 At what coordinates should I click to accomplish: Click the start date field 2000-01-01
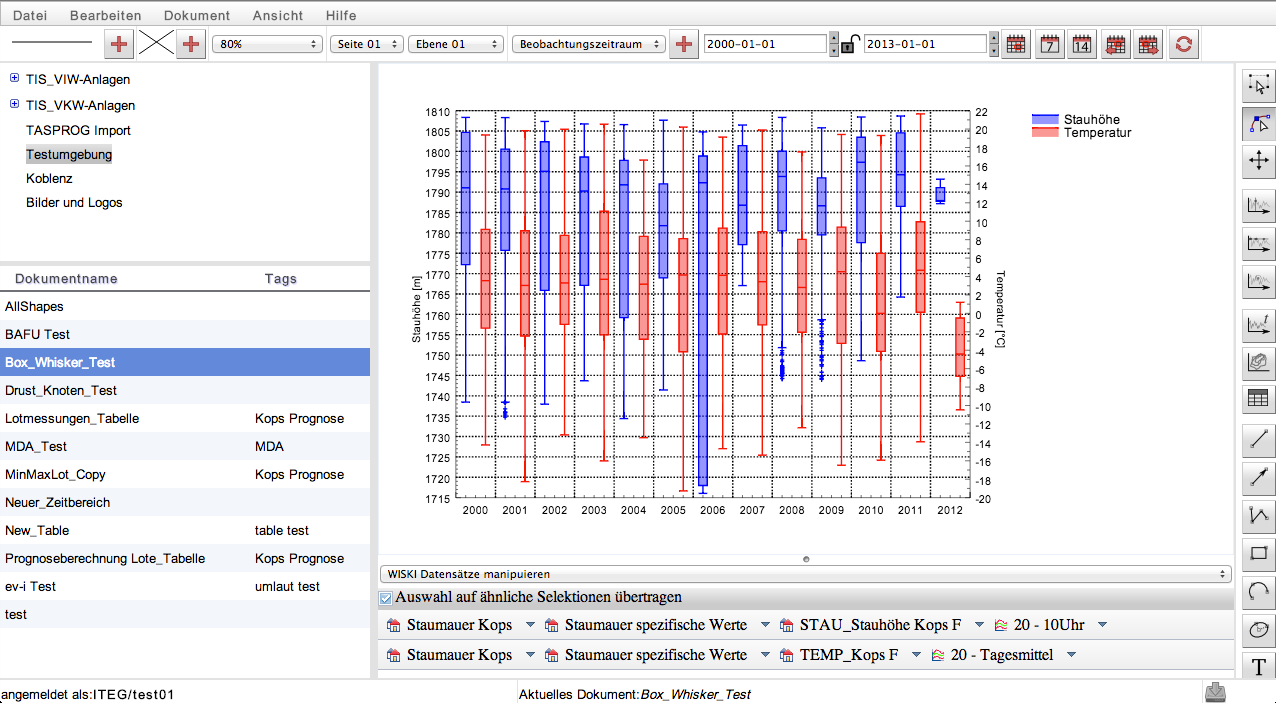(766, 44)
